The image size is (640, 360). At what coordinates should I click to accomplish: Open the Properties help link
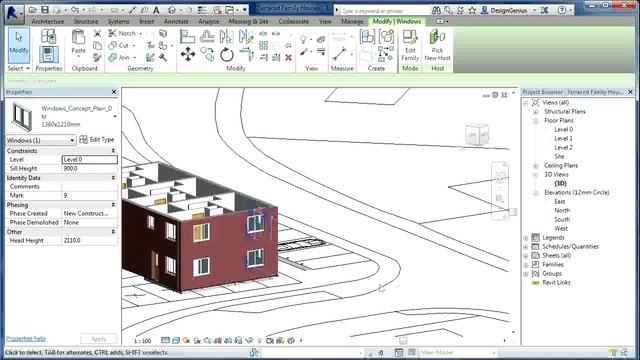(x=26, y=338)
